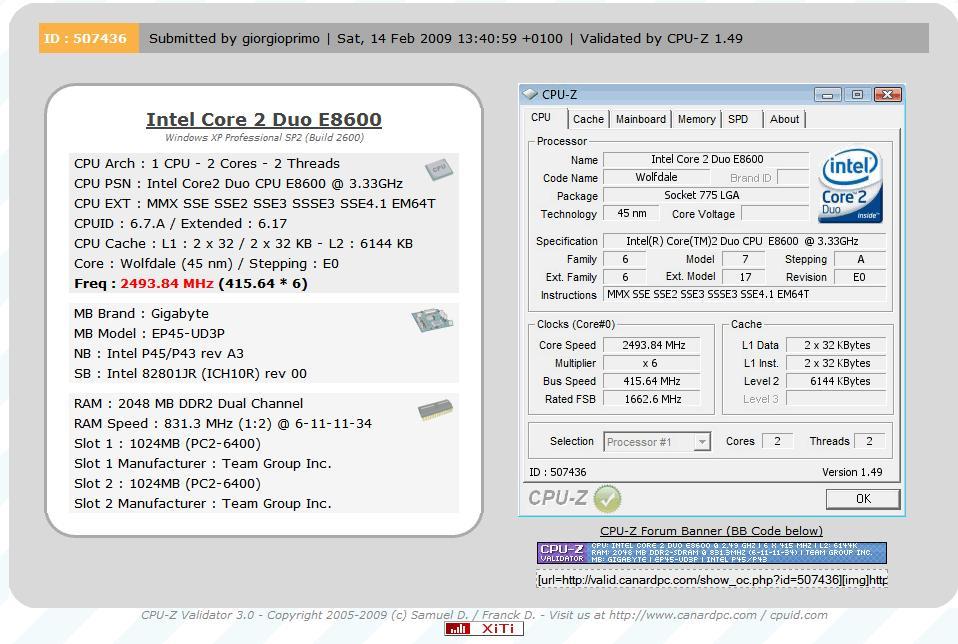The height and width of the screenshot is (644, 958).
Task: Click the Windows XP Professional SP2 subtitle
Action: point(264,137)
